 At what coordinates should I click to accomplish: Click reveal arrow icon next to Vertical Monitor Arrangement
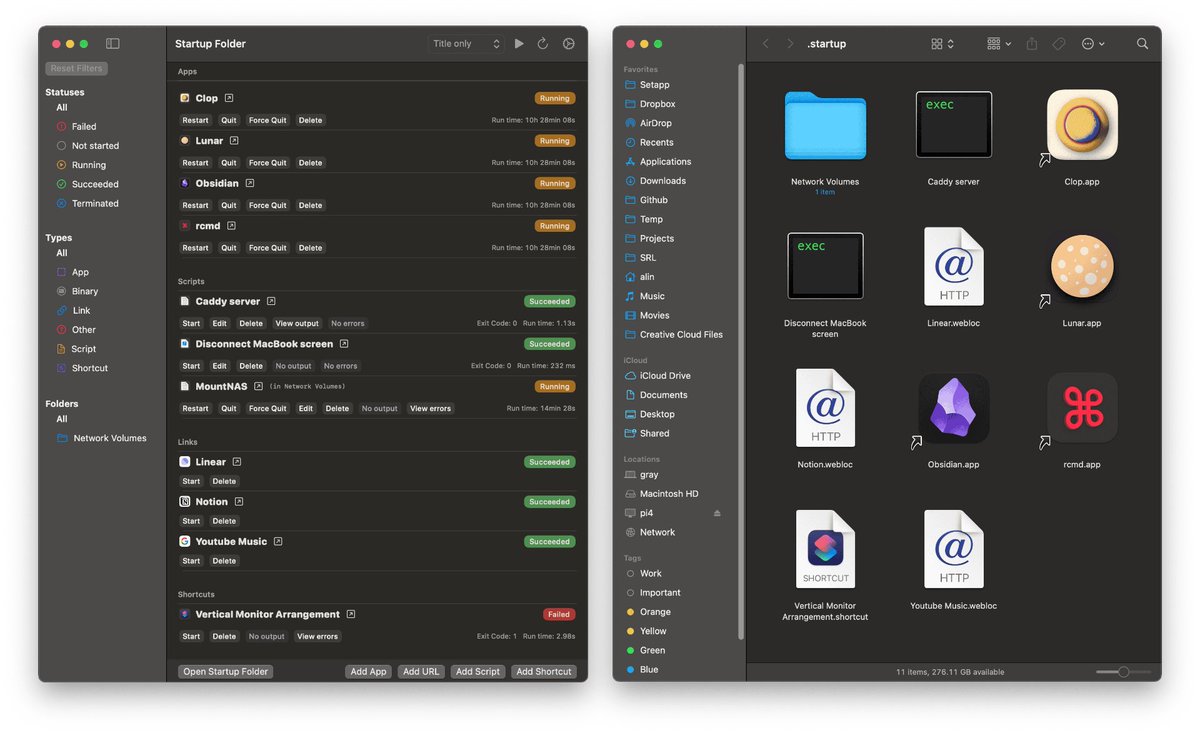click(351, 614)
